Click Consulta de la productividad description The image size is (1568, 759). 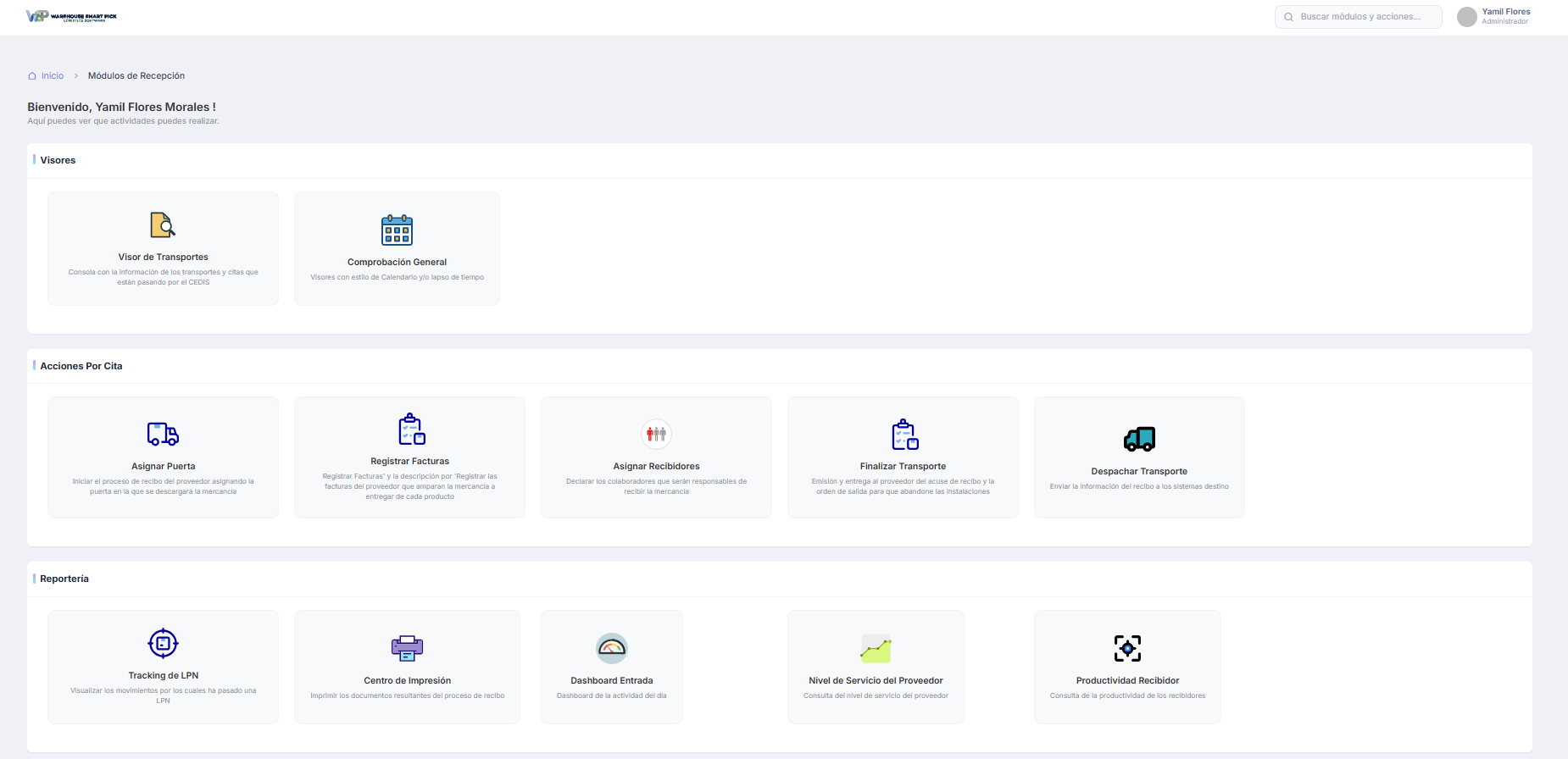point(1127,695)
